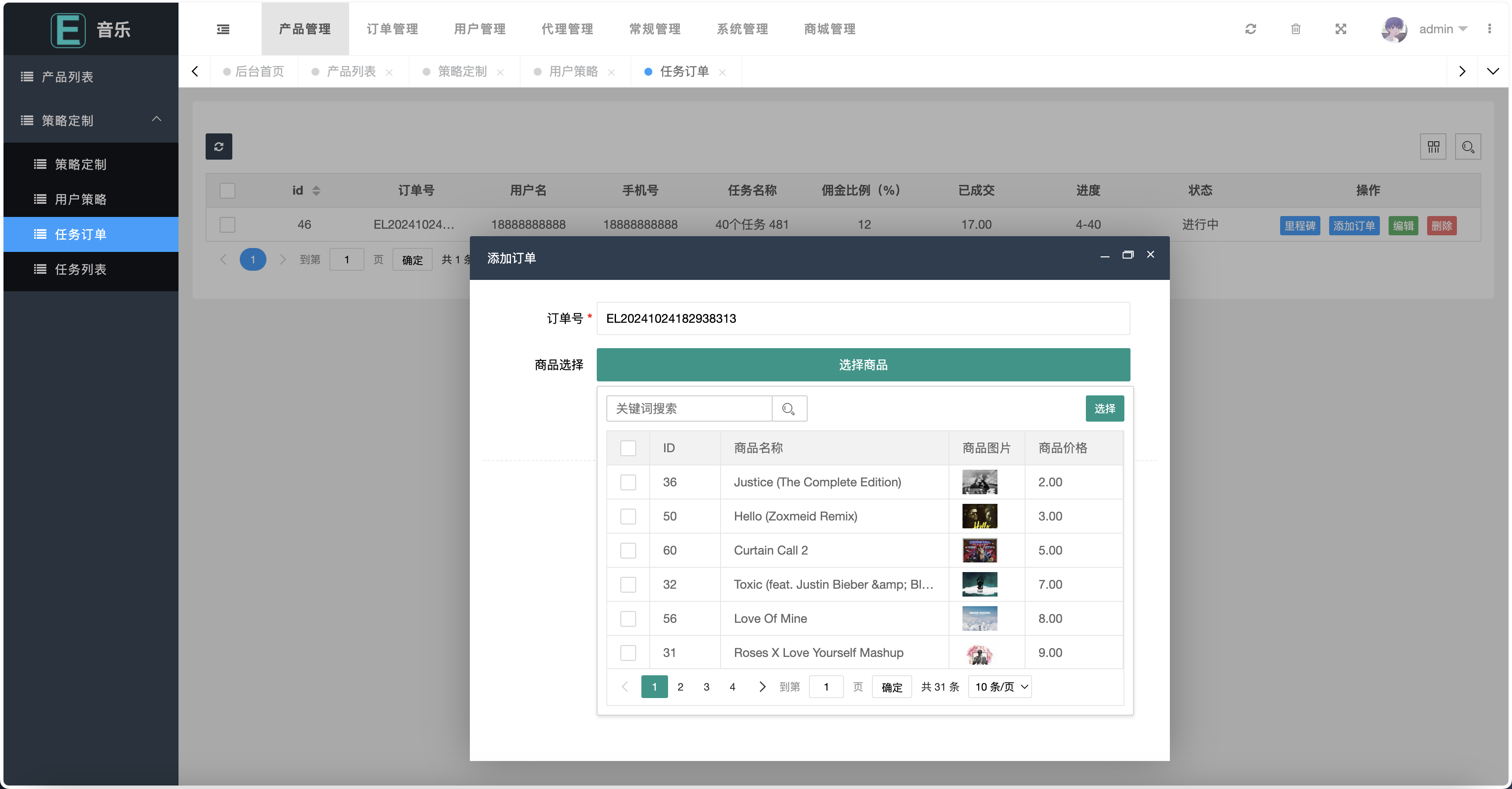The height and width of the screenshot is (789, 1512).
Task: Click the refresh icon in the top bar
Action: [x=1251, y=29]
